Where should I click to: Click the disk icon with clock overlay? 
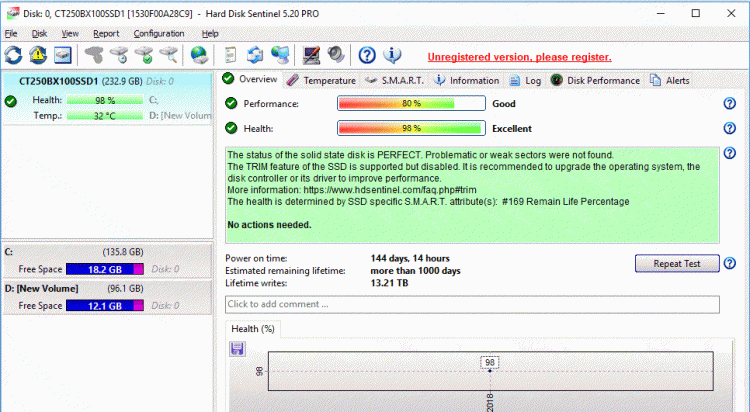pyautogui.click(x=119, y=56)
